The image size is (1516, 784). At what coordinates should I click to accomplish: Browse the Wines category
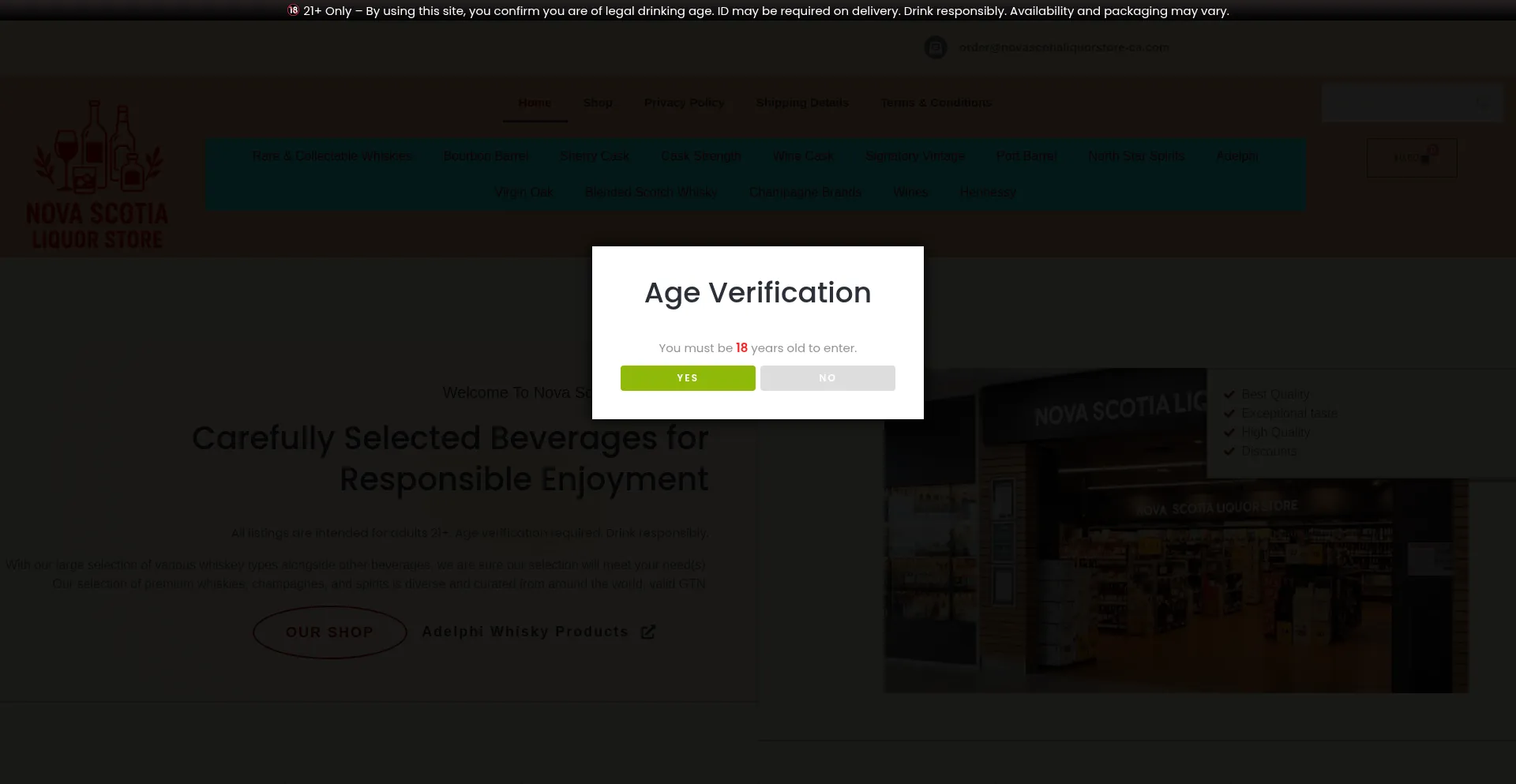pos(910,192)
